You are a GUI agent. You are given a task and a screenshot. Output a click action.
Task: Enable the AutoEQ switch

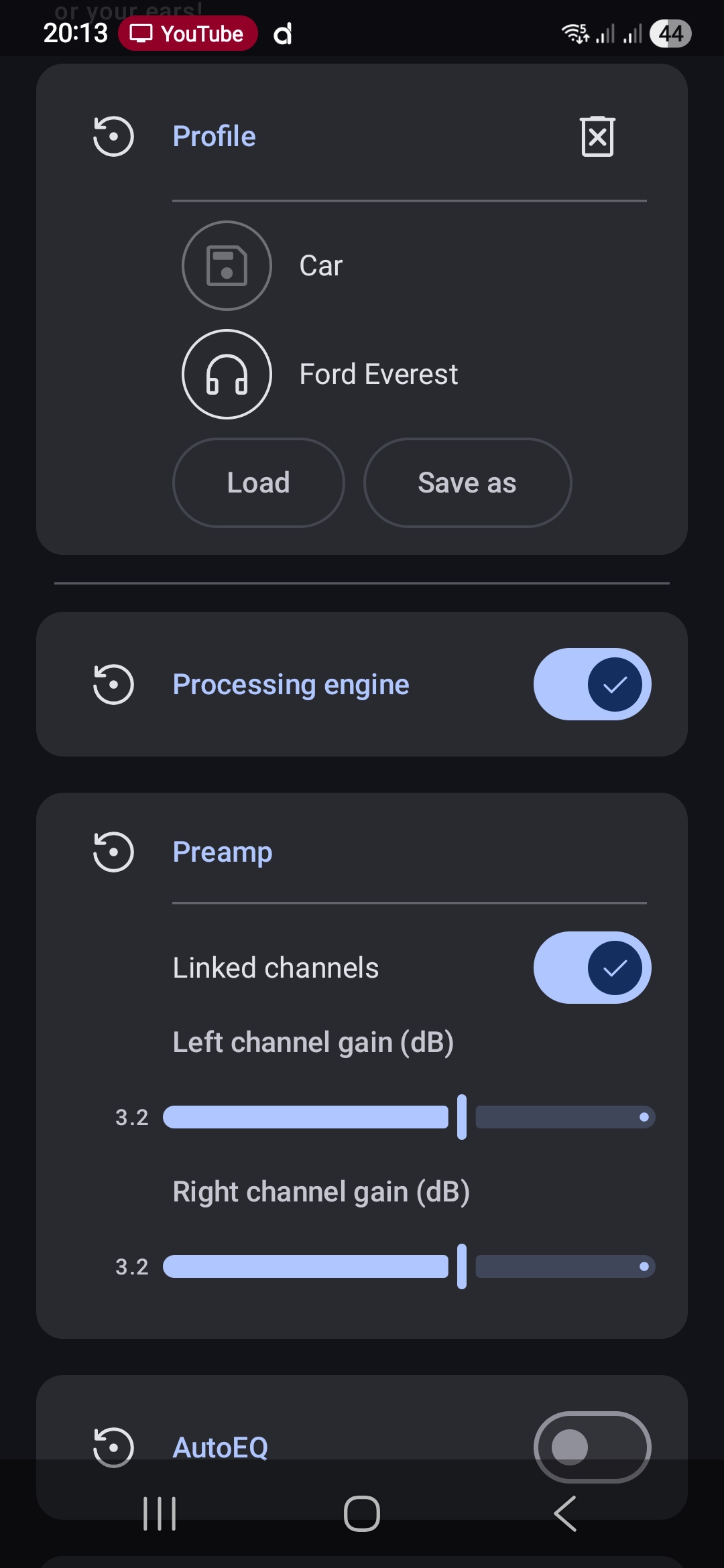pos(592,1447)
